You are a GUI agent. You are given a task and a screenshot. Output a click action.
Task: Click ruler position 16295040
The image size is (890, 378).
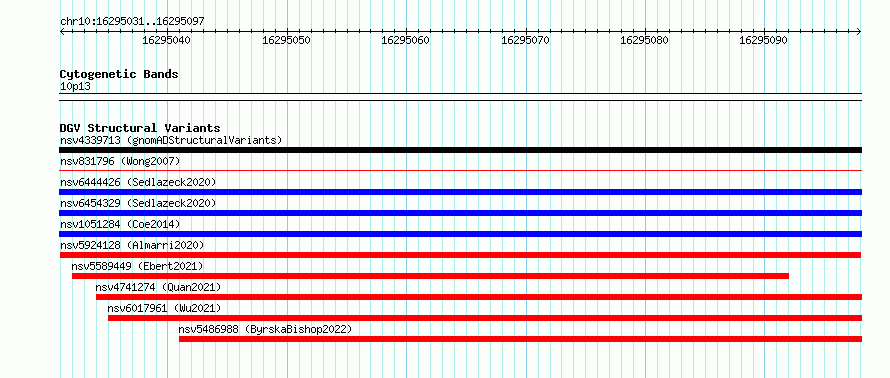(x=167, y=40)
